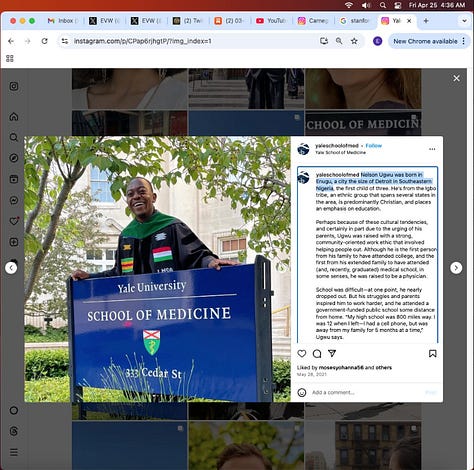Switch to YouTube tab

[x=271, y=21]
